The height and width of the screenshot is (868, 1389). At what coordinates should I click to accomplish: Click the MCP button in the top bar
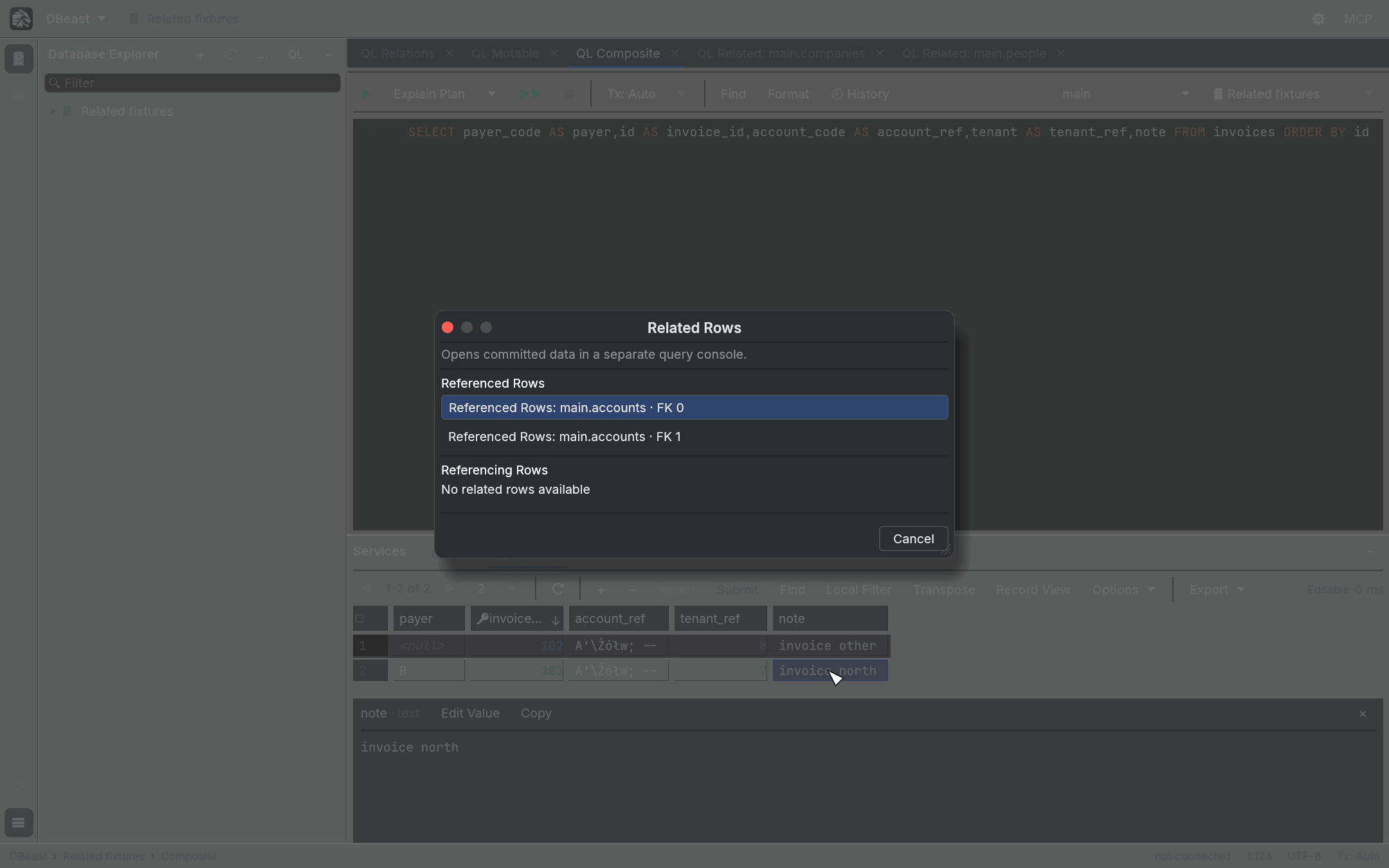[x=1357, y=19]
